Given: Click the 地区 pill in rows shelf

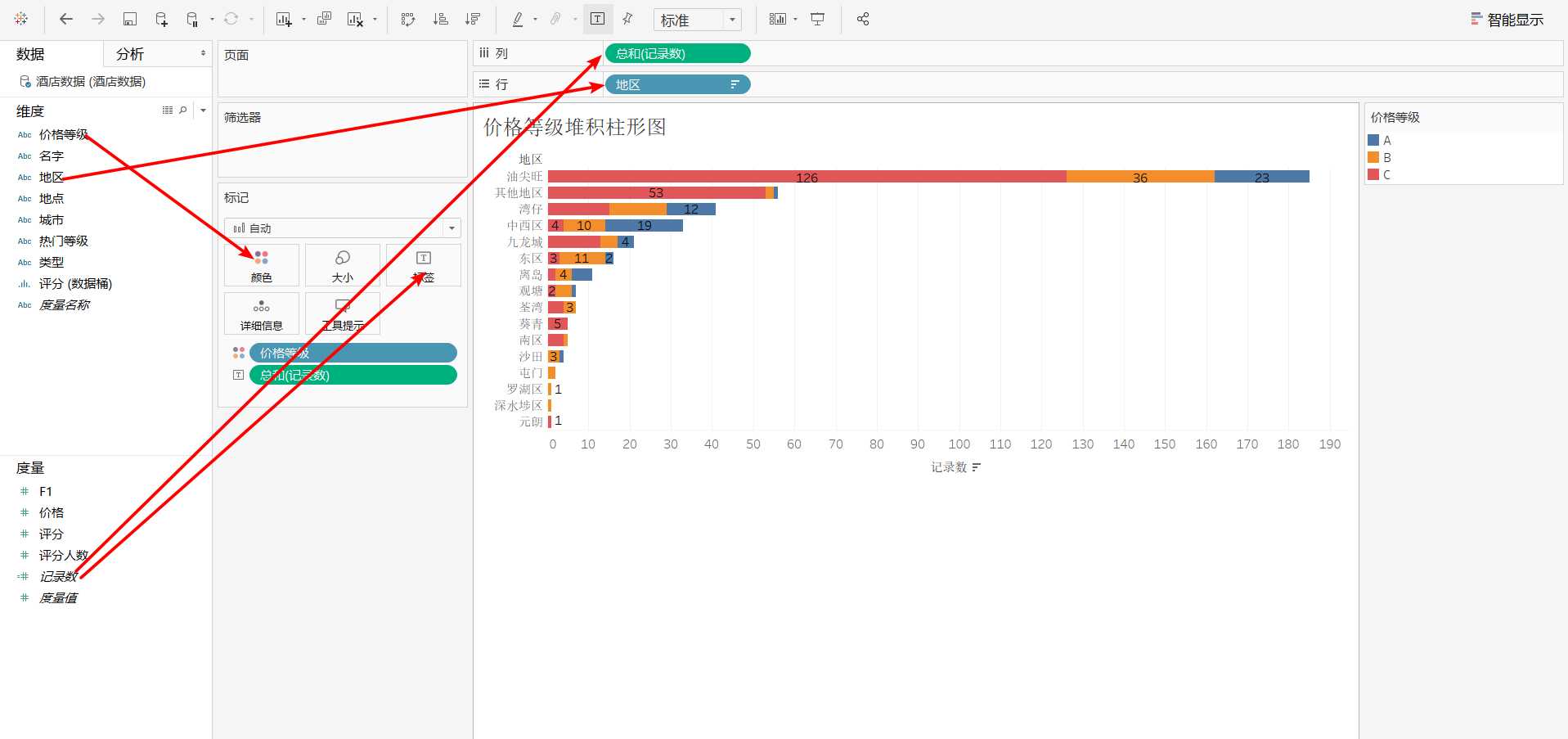Looking at the screenshot, I should [x=677, y=84].
